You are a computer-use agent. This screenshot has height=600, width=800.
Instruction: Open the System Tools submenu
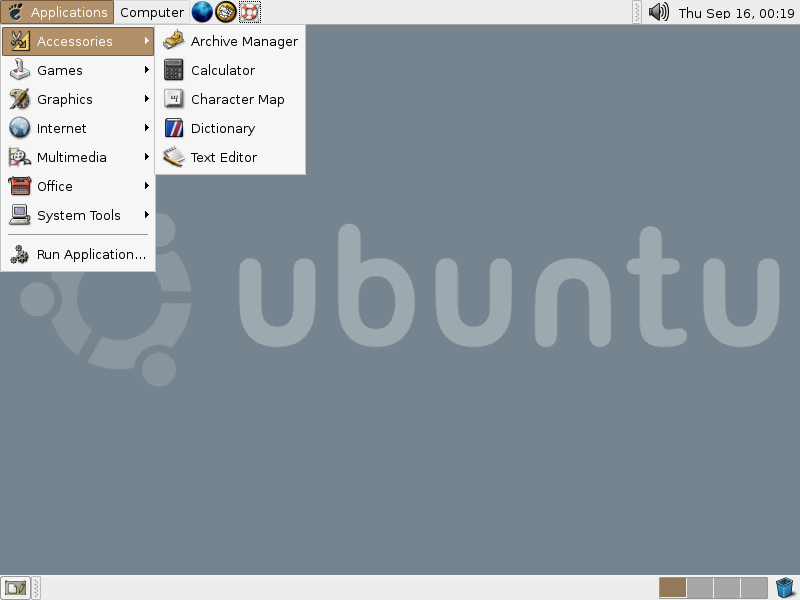78,215
